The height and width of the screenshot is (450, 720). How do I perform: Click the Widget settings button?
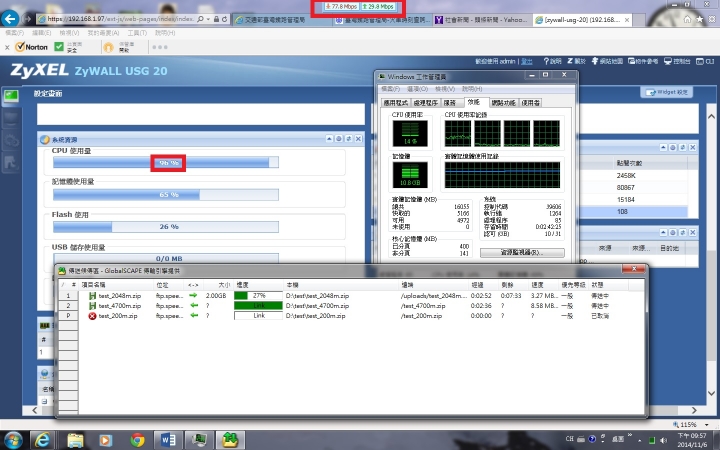(x=666, y=92)
